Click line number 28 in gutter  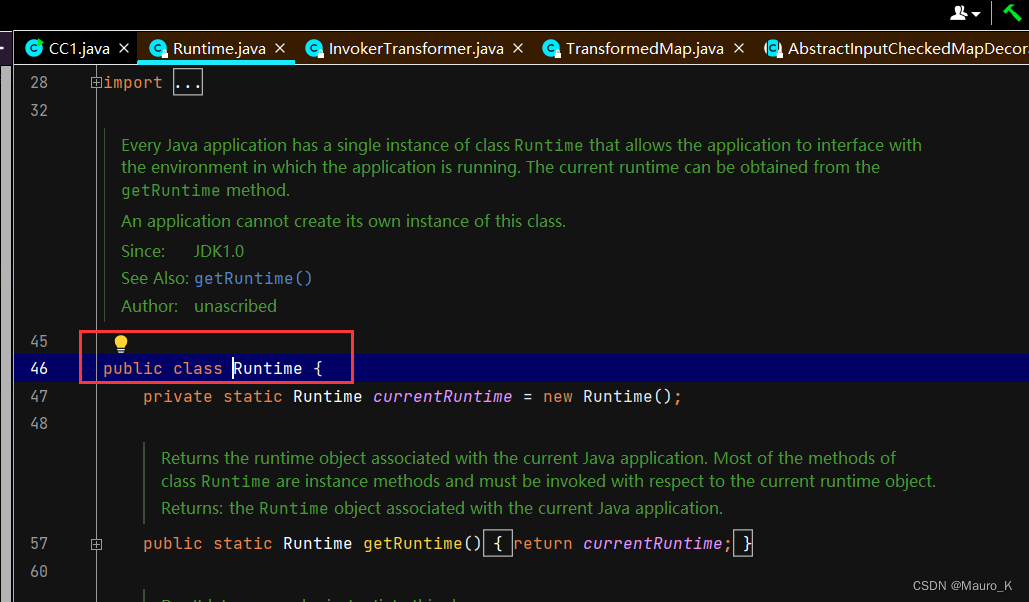(39, 83)
